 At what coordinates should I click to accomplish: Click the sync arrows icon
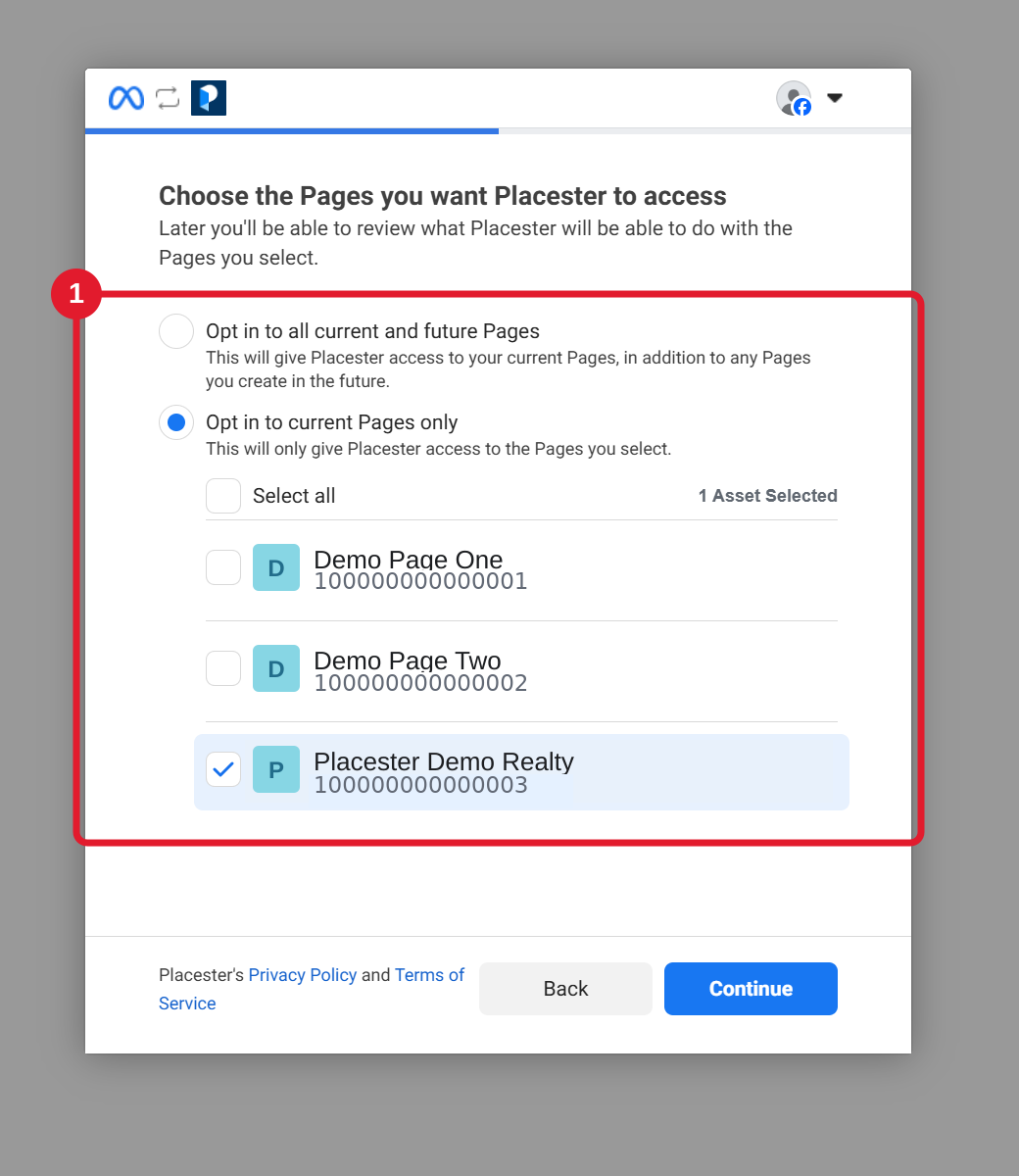(168, 98)
